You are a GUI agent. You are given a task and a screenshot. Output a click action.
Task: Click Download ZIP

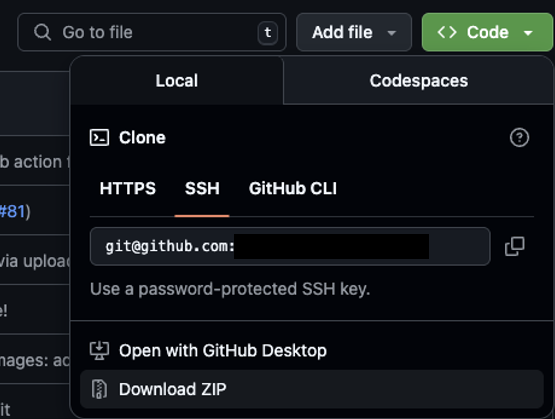312,389
